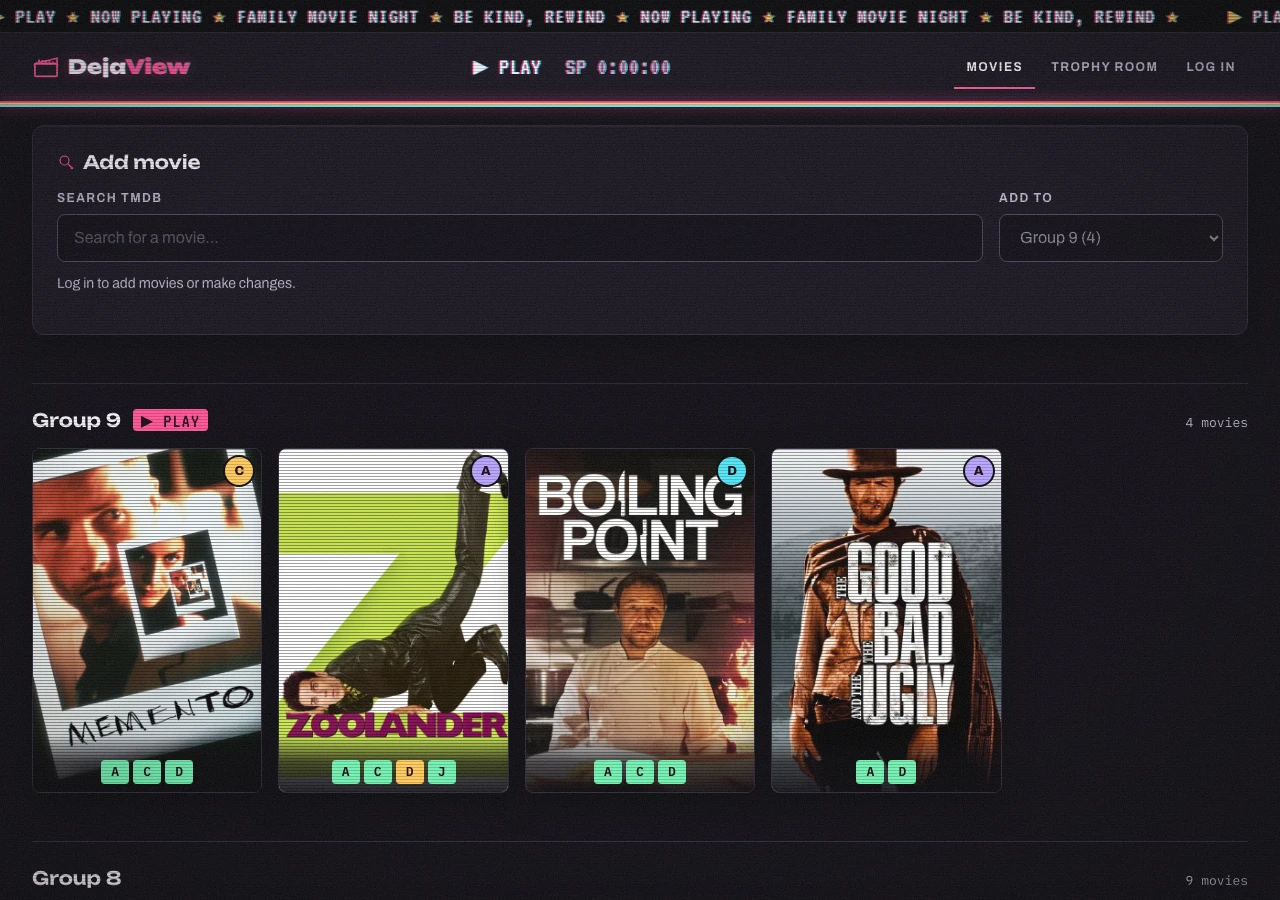Screen dimensions: 1280x900
Task: Open the Boiling Point movie poster
Action: 640,620
